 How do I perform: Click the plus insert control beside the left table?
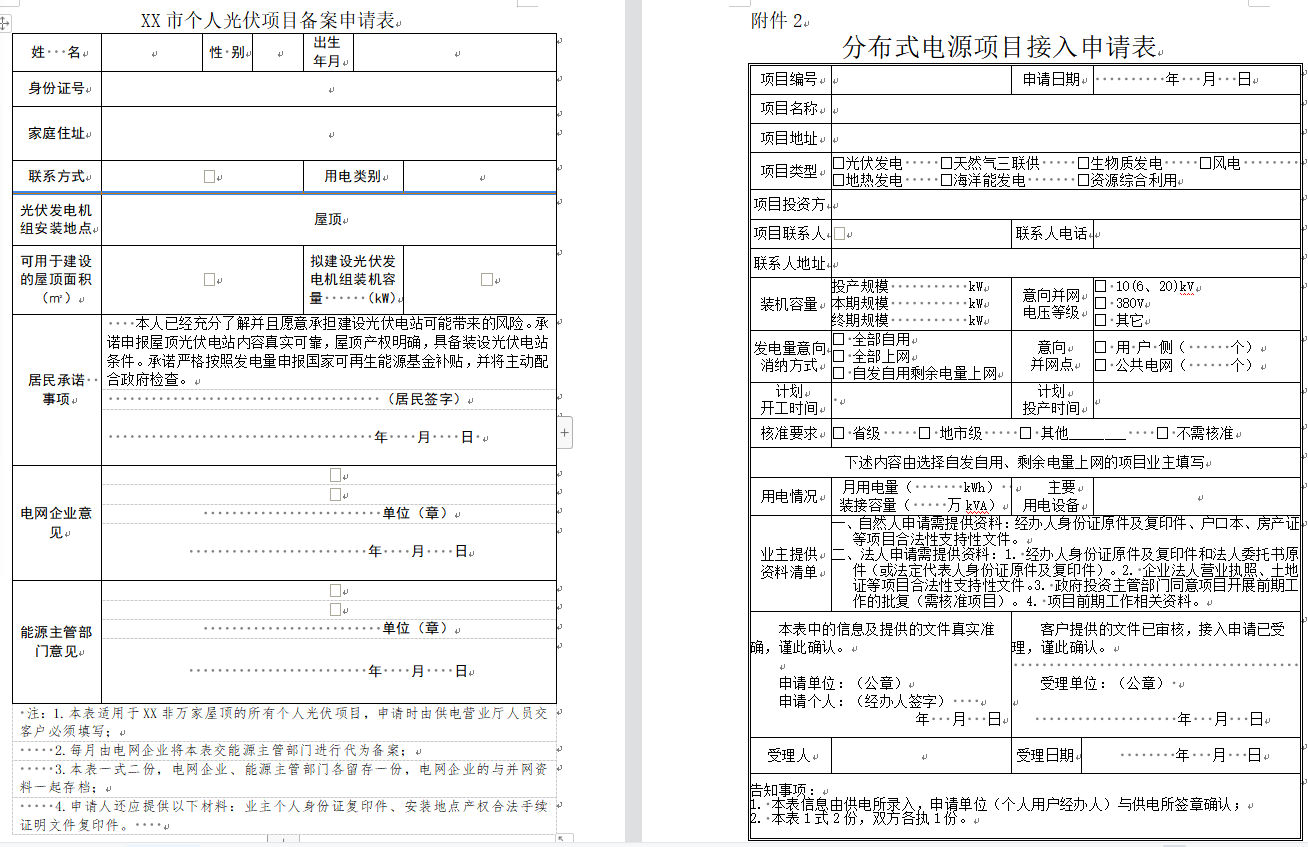click(565, 433)
